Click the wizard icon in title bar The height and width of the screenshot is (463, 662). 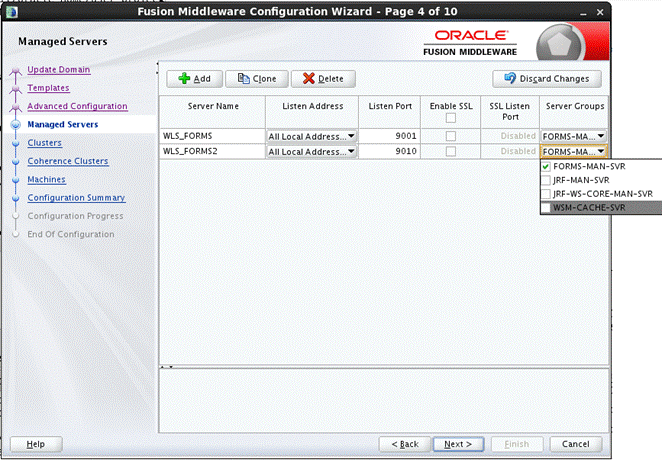tap(12, 12)
